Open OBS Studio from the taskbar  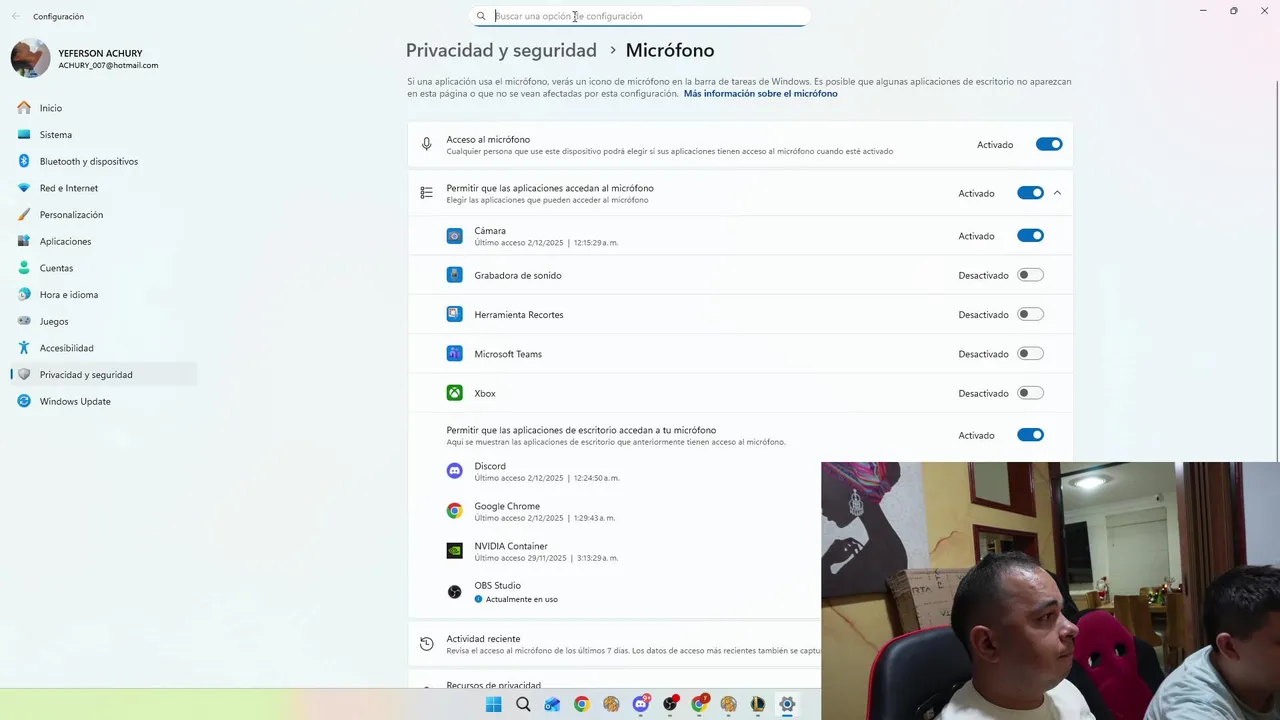click(670, 704)
